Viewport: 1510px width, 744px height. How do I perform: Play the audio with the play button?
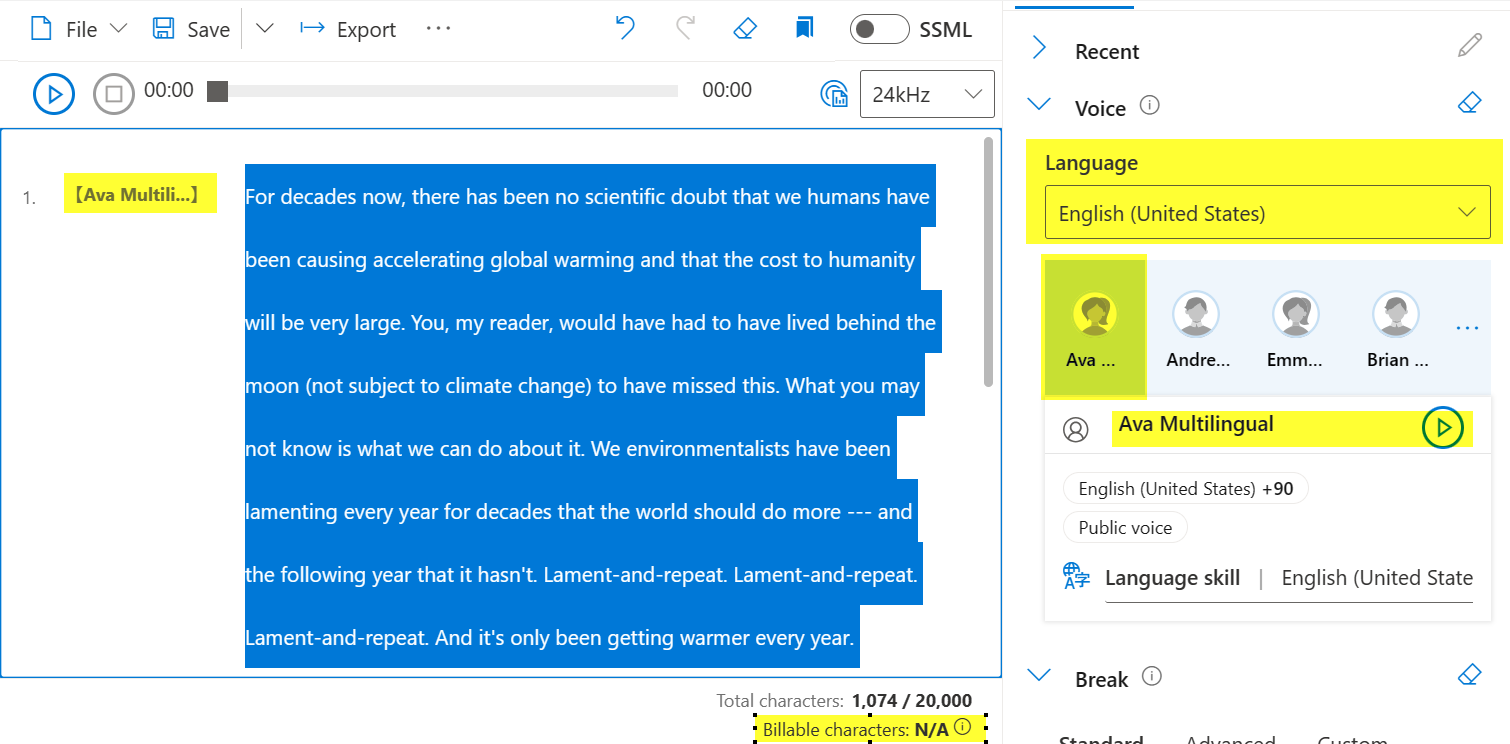tap(54, 94)
